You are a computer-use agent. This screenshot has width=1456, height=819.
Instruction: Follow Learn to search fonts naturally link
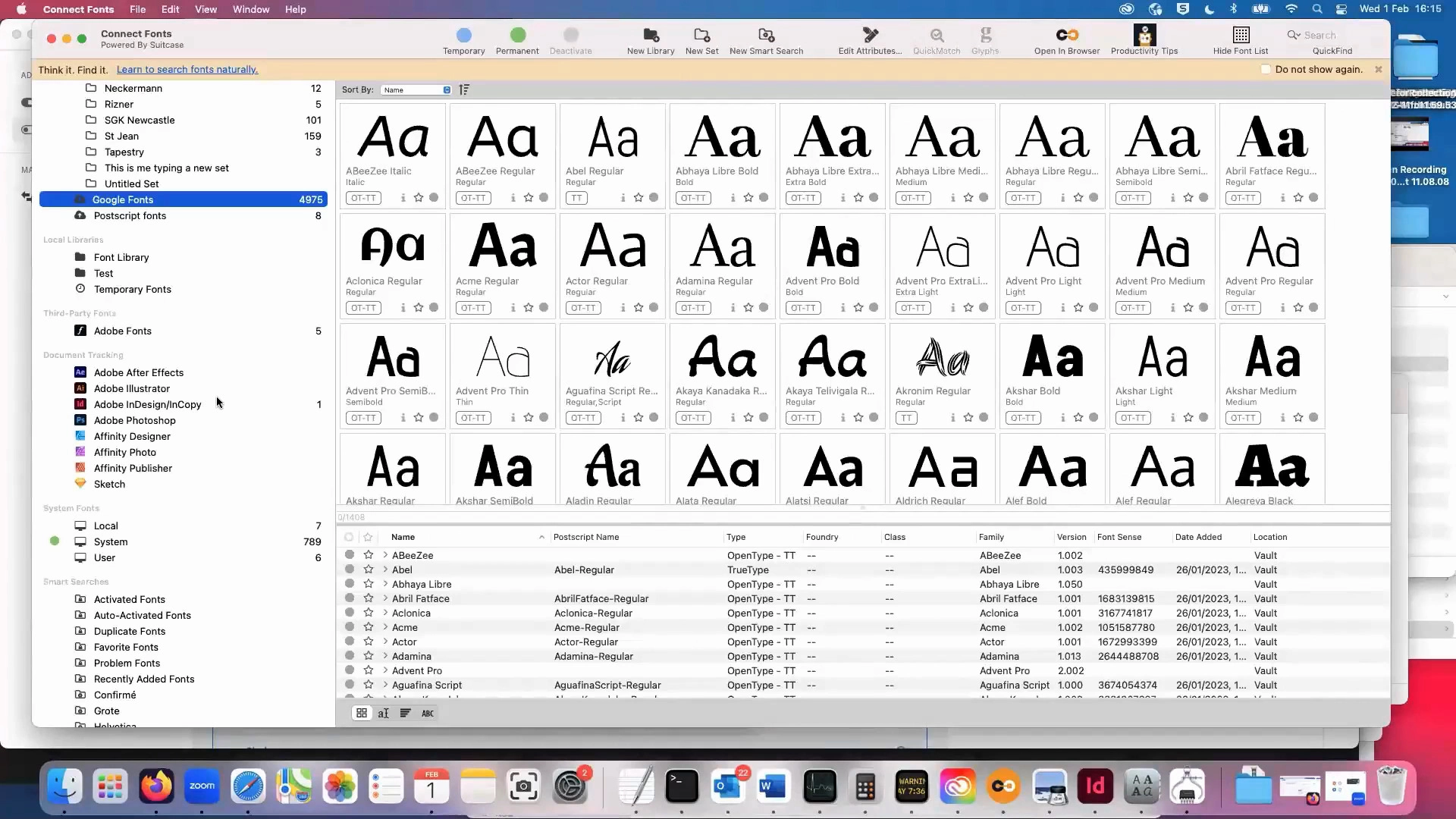[x=187, y=69]
